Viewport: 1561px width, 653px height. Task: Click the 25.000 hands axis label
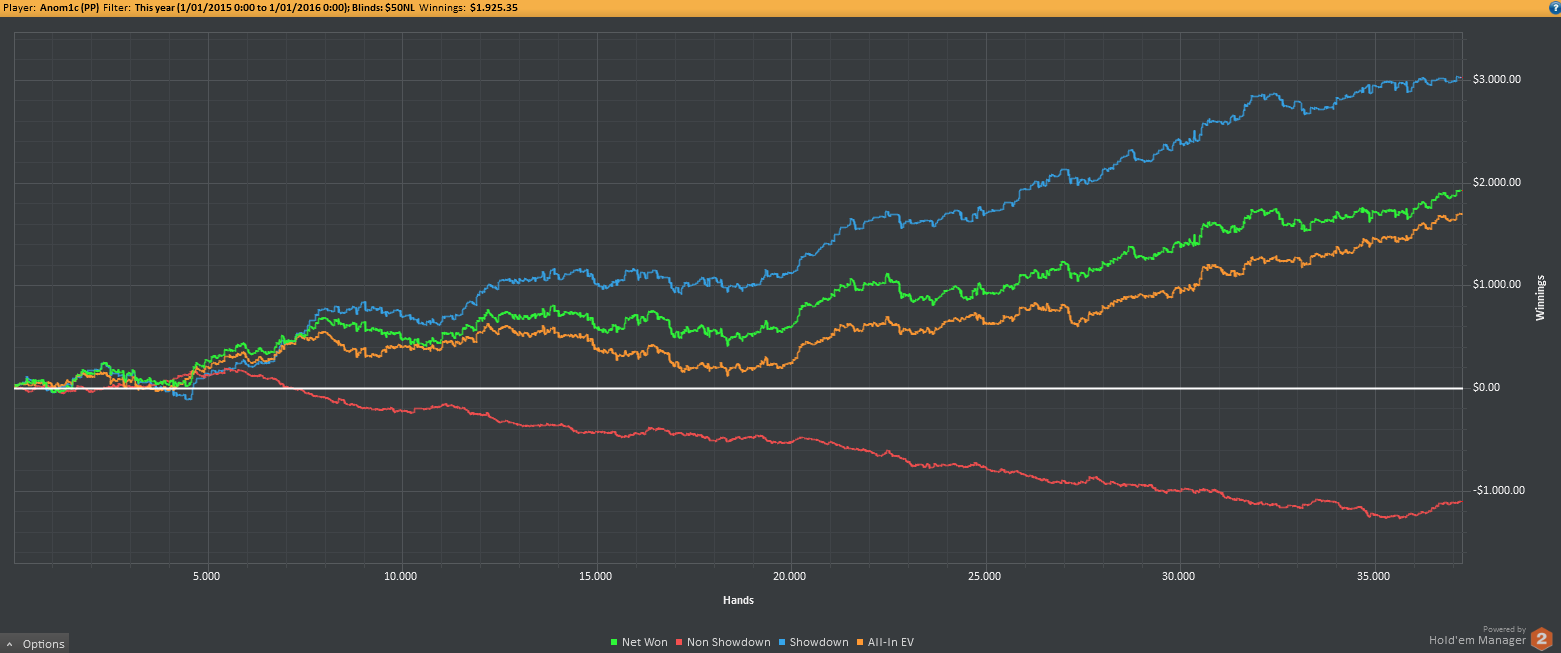click(985, 577)
